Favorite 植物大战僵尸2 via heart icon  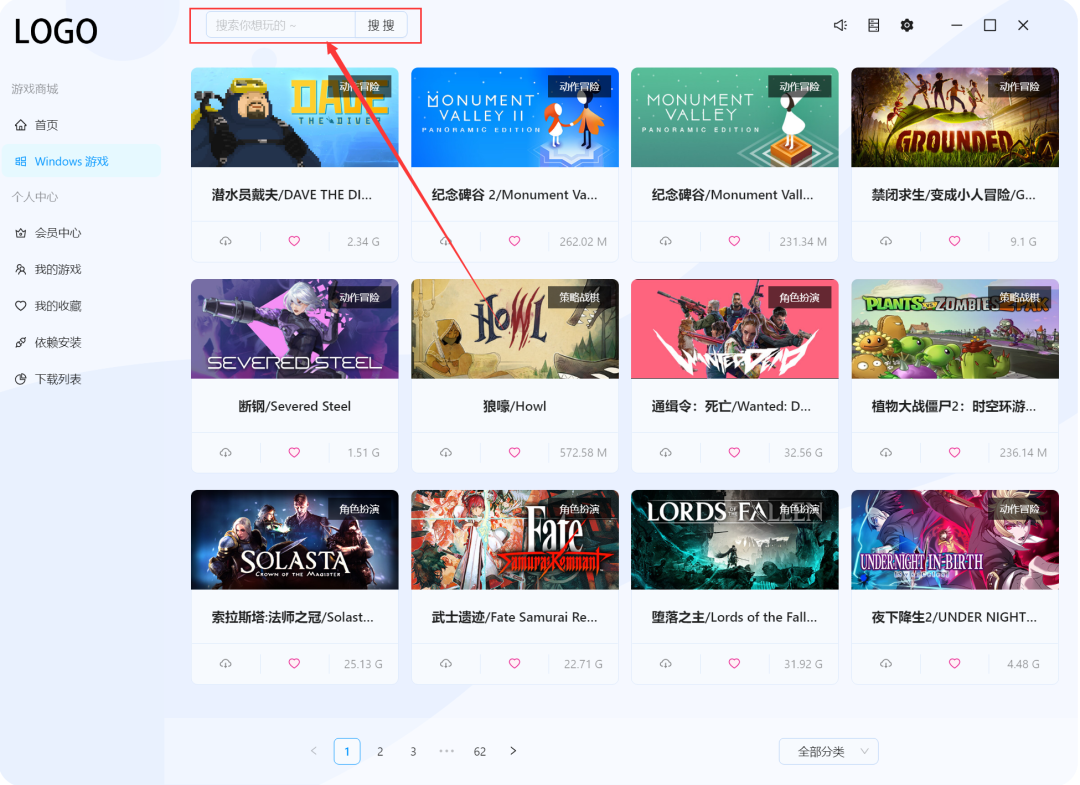953,452
